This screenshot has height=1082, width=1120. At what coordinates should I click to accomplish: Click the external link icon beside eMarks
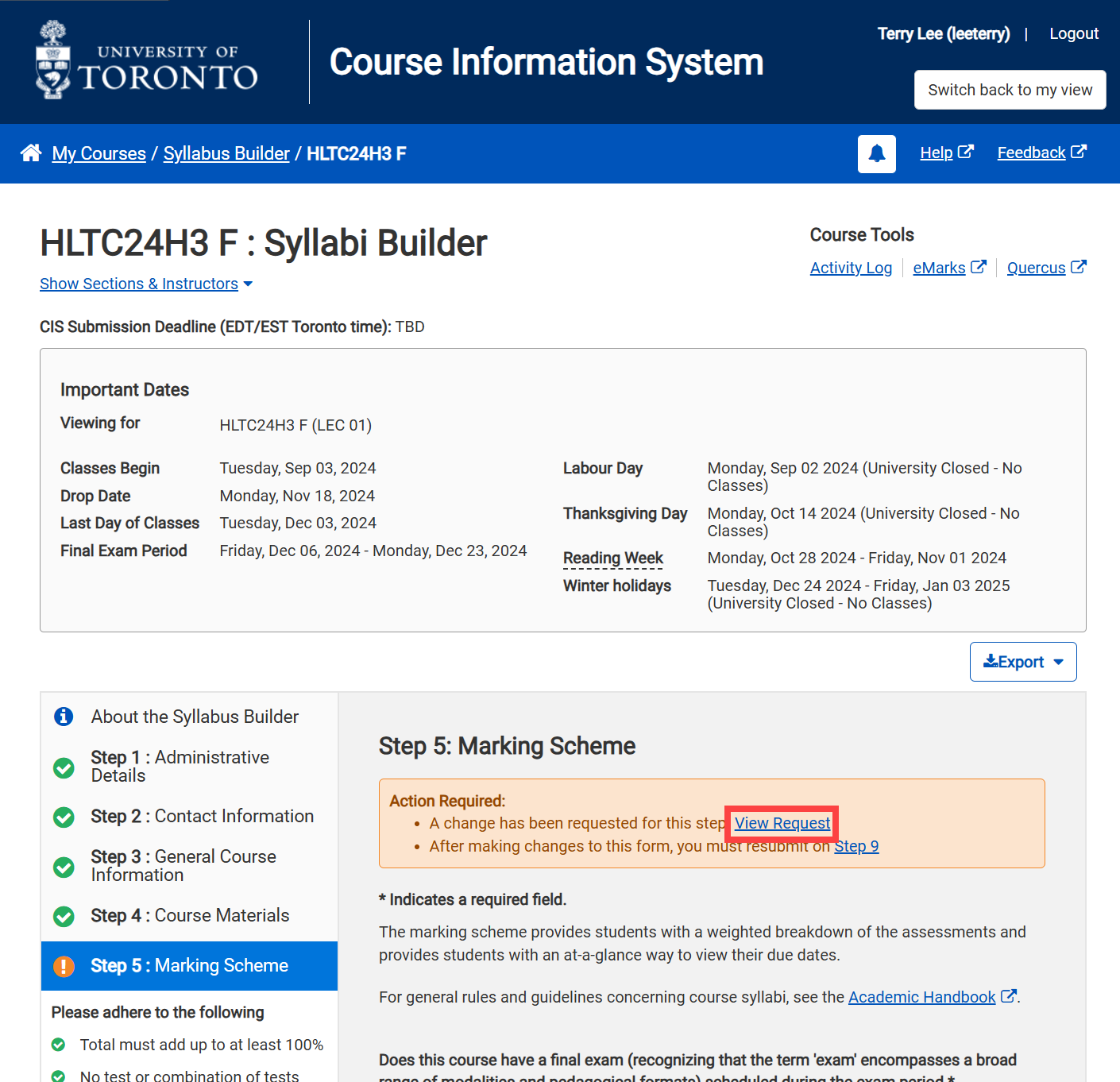coord(979,267)
